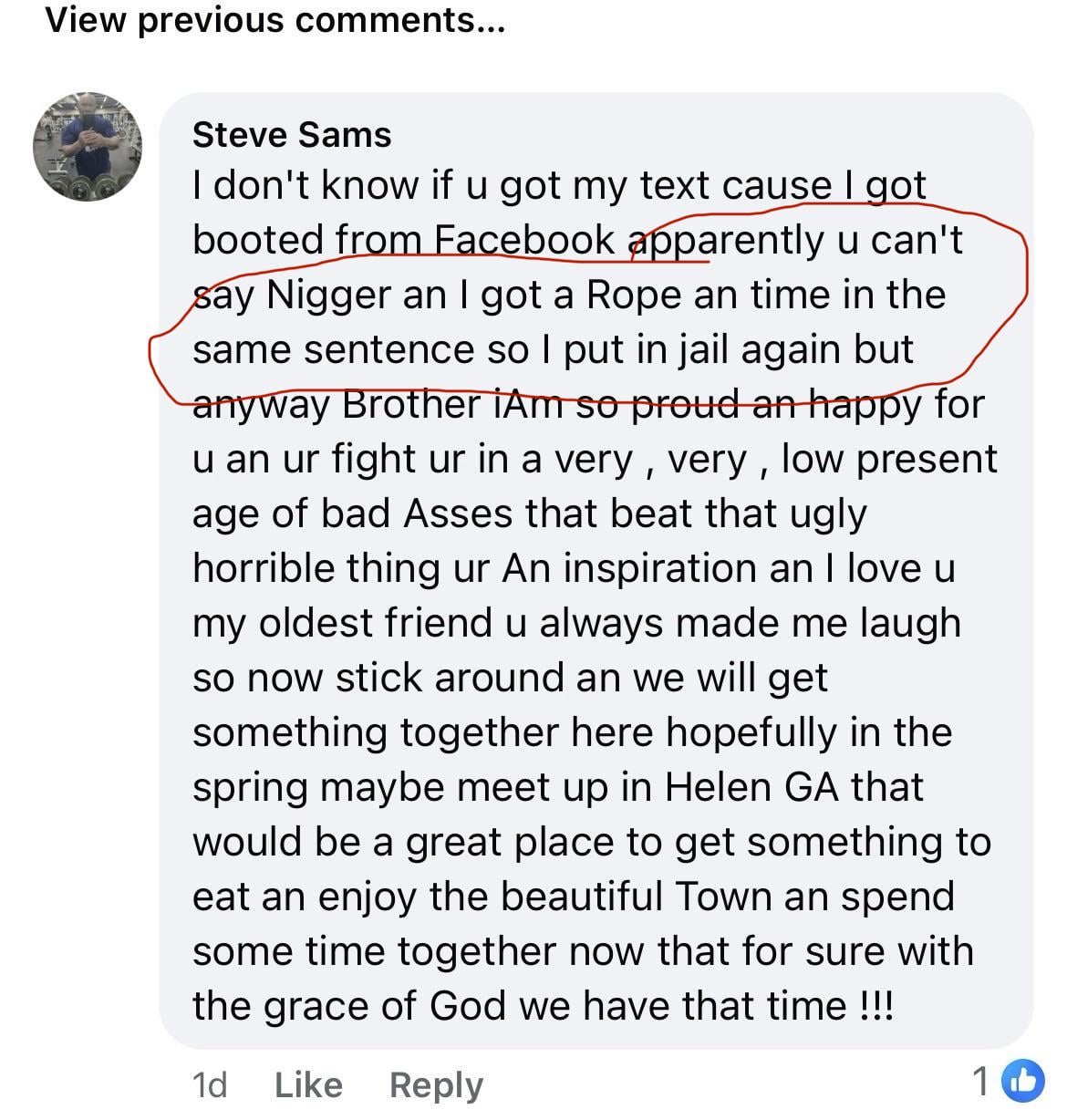Click the phrase bad Asses in comment
The width and height of the screenshot is (1067, 1120).
pos(416,513)
